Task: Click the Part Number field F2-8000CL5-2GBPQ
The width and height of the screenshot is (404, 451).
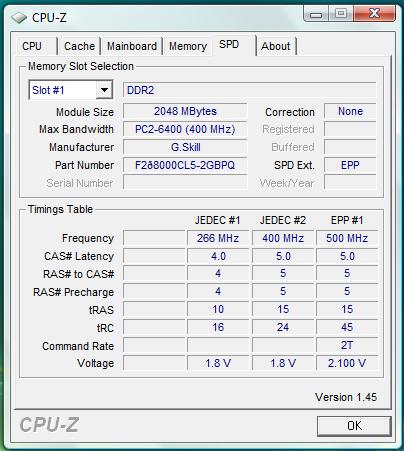Action: click(185, 165)
